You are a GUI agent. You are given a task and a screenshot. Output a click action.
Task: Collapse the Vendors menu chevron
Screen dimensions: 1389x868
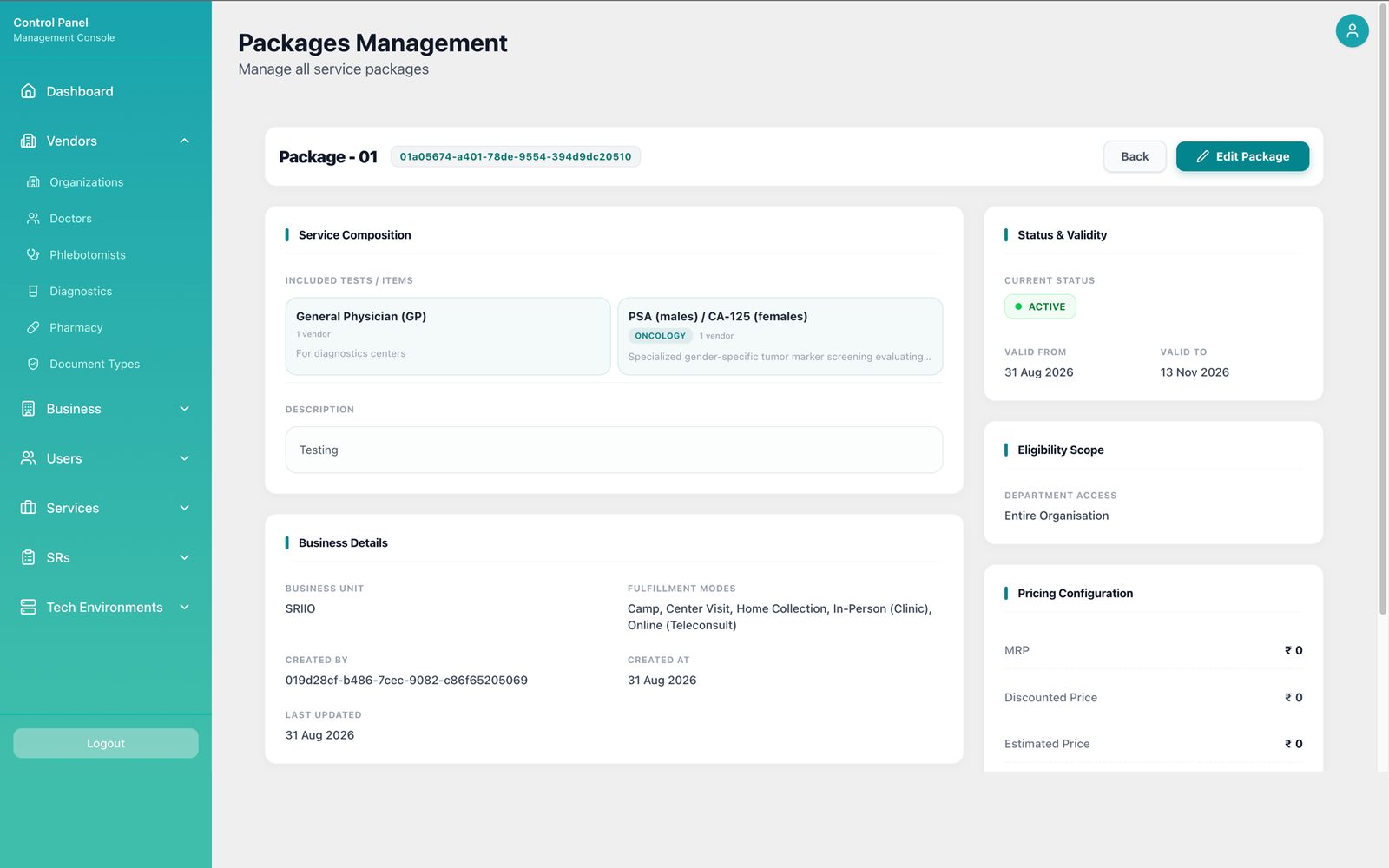coord(184,141)
